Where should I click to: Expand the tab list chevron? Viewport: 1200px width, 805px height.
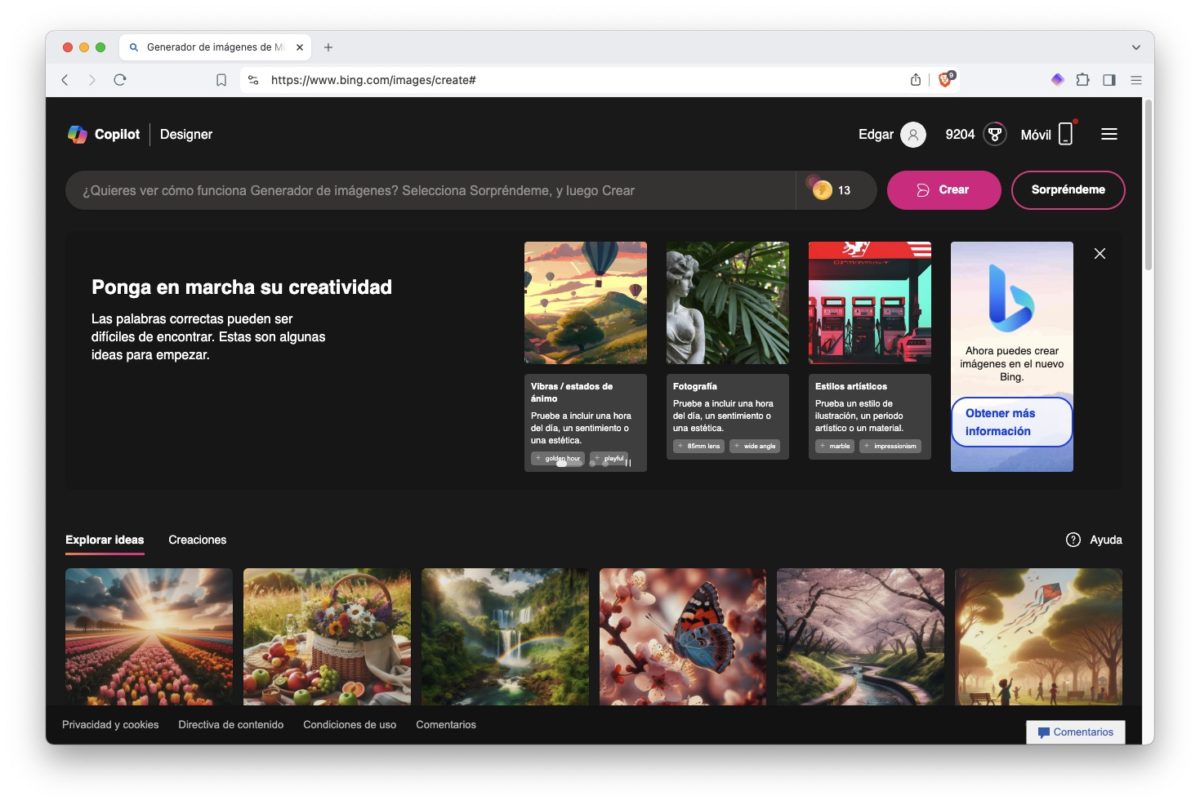(1135, 47)
